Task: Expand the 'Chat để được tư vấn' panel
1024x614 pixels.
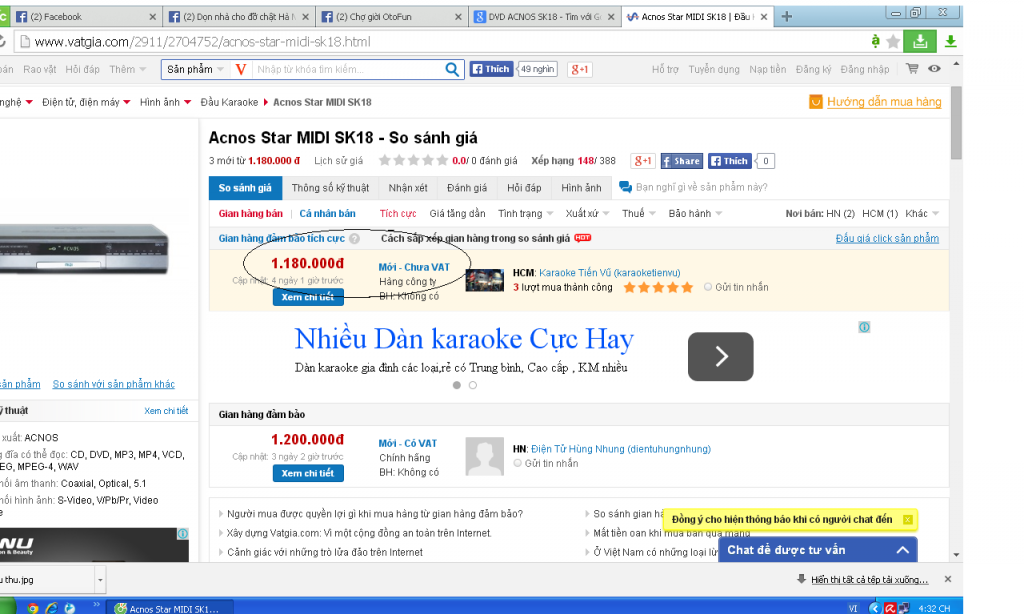Action: coord(901,550)
